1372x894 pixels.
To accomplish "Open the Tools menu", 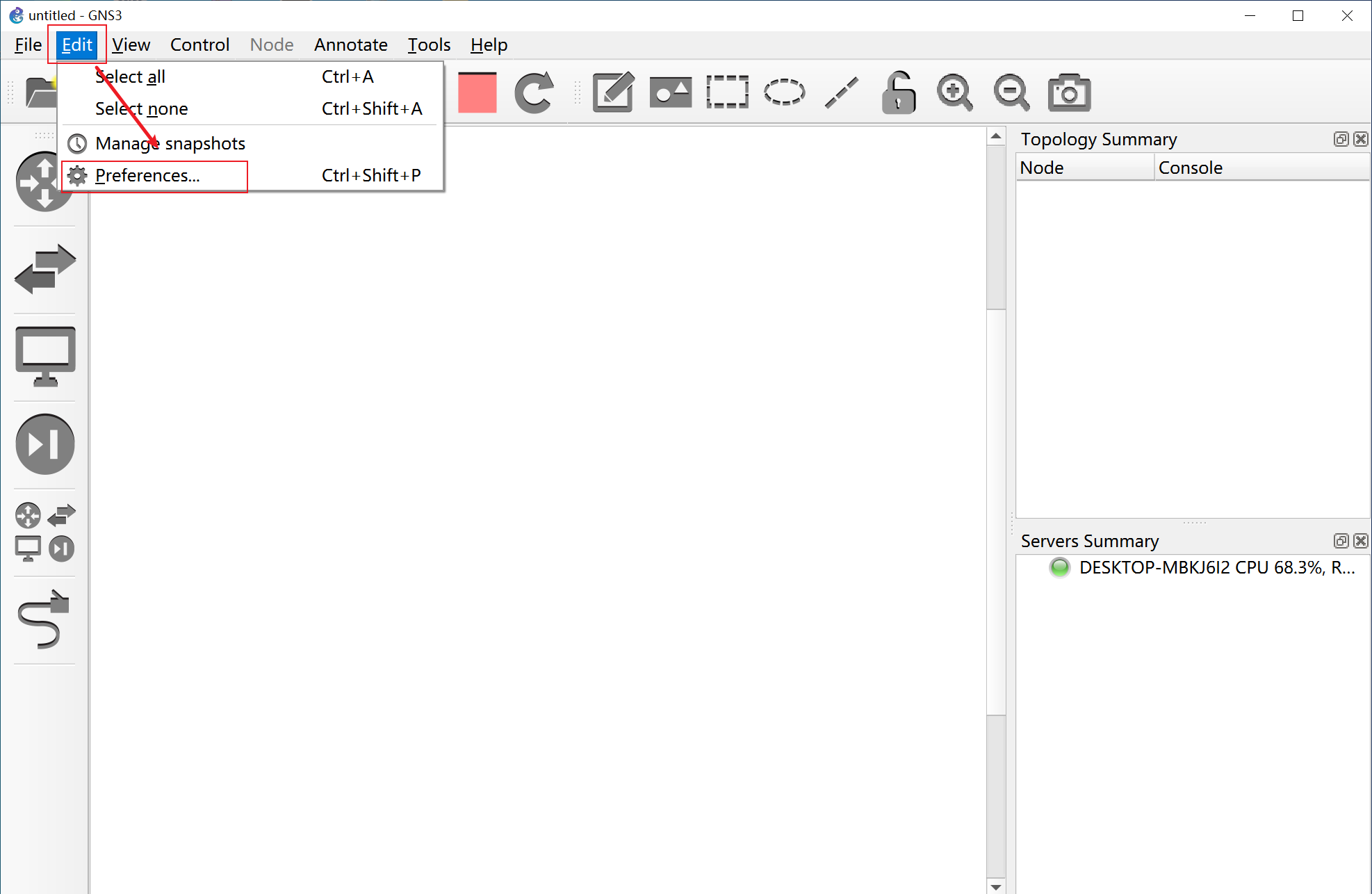I will pos(429,45).
